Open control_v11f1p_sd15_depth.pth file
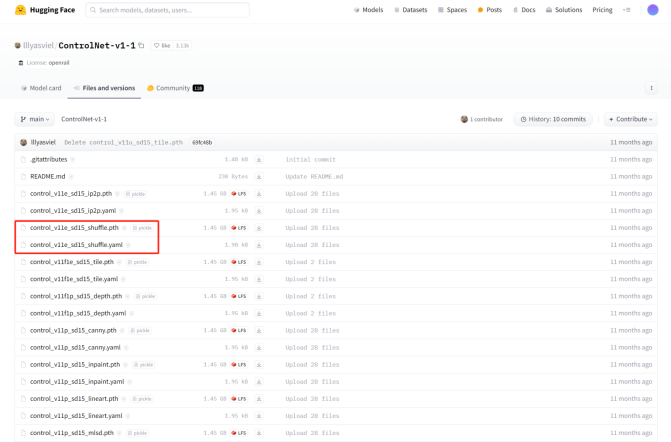671x442 pixels. pos(76,296)
